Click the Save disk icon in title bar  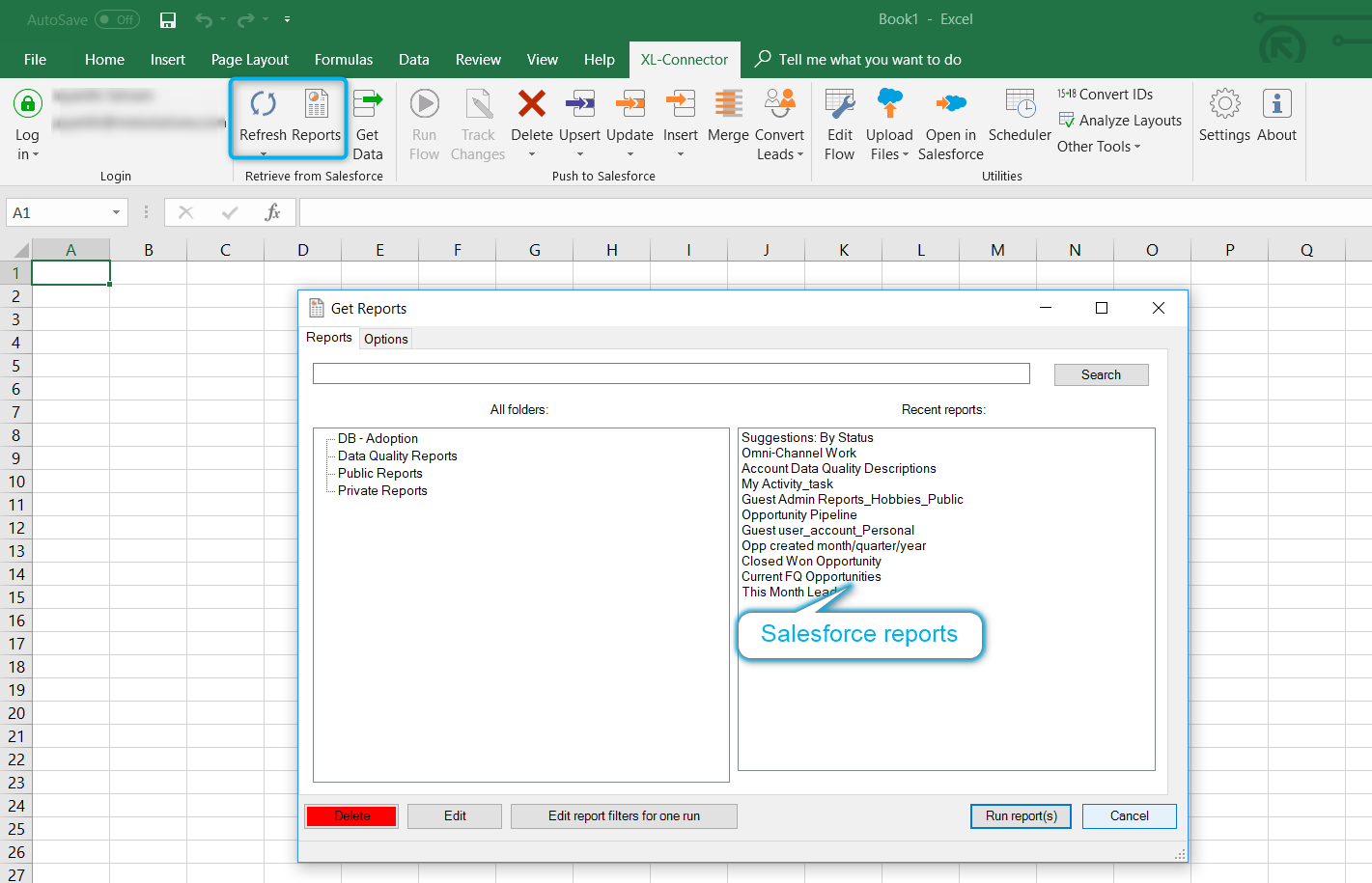[168, 20]
